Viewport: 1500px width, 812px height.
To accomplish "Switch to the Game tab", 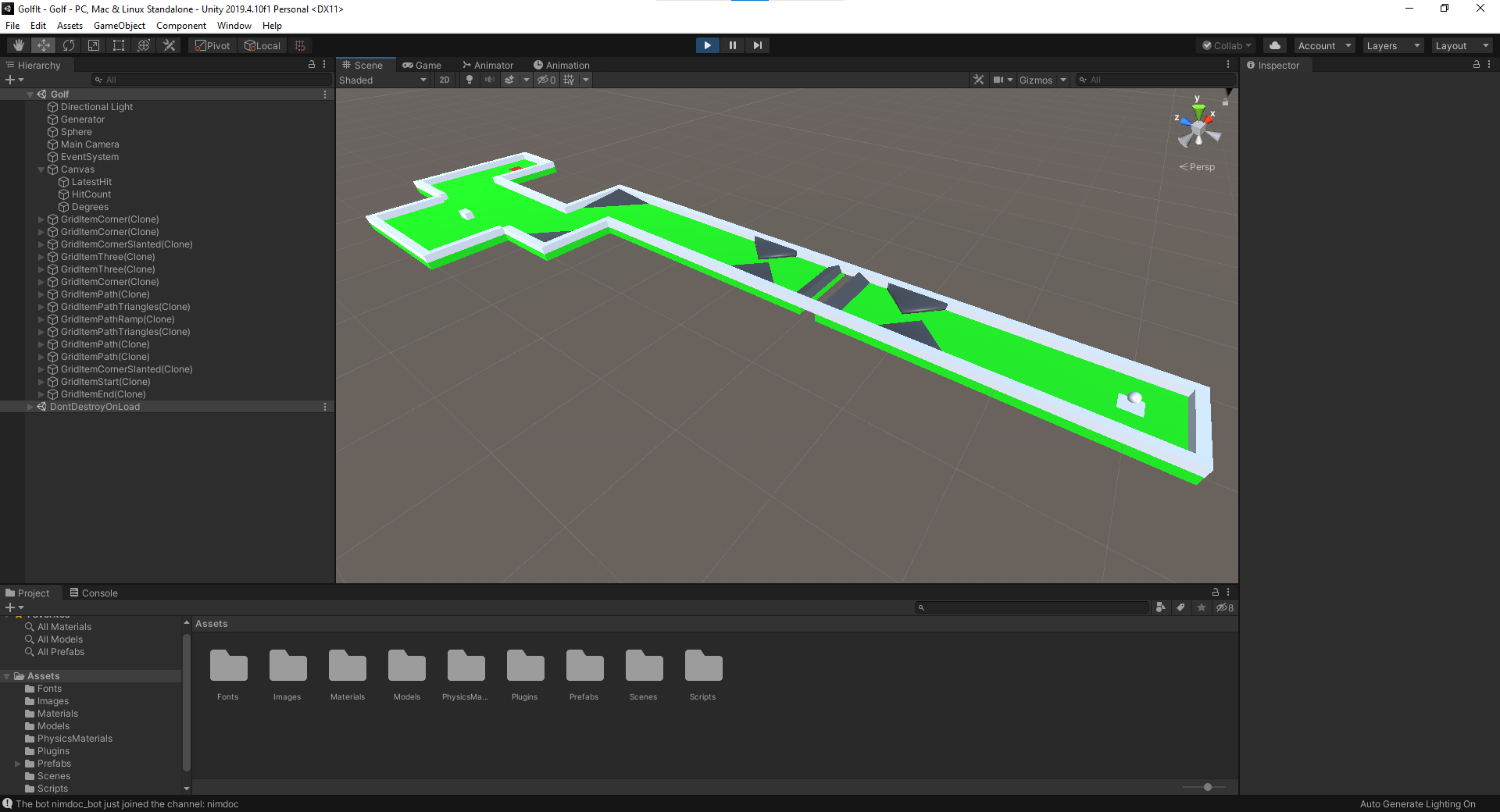I will [423, 65].
